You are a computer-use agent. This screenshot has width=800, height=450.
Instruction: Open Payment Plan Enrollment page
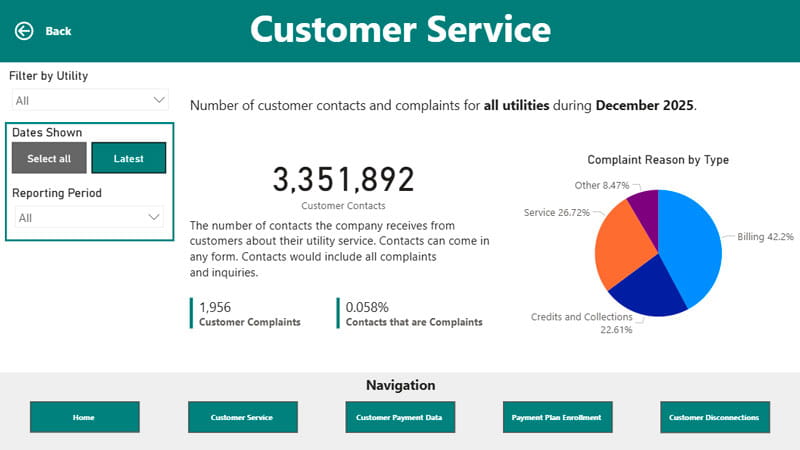(558, 417)
